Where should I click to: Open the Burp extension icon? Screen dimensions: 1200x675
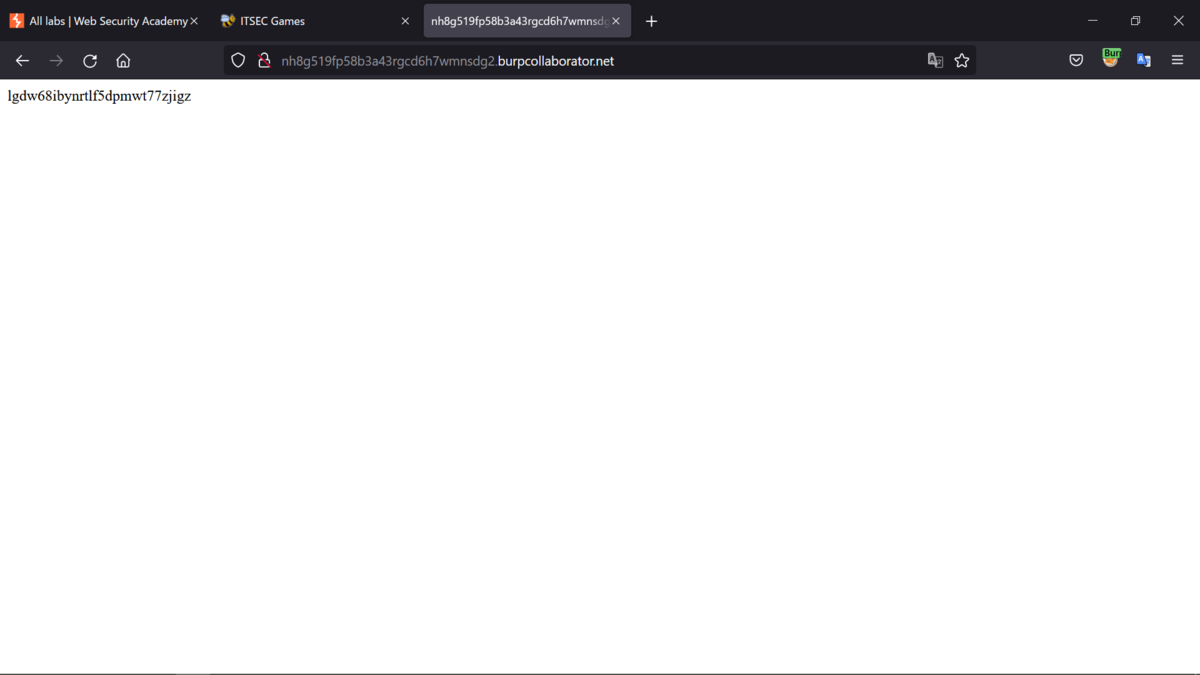[1111, 58]
